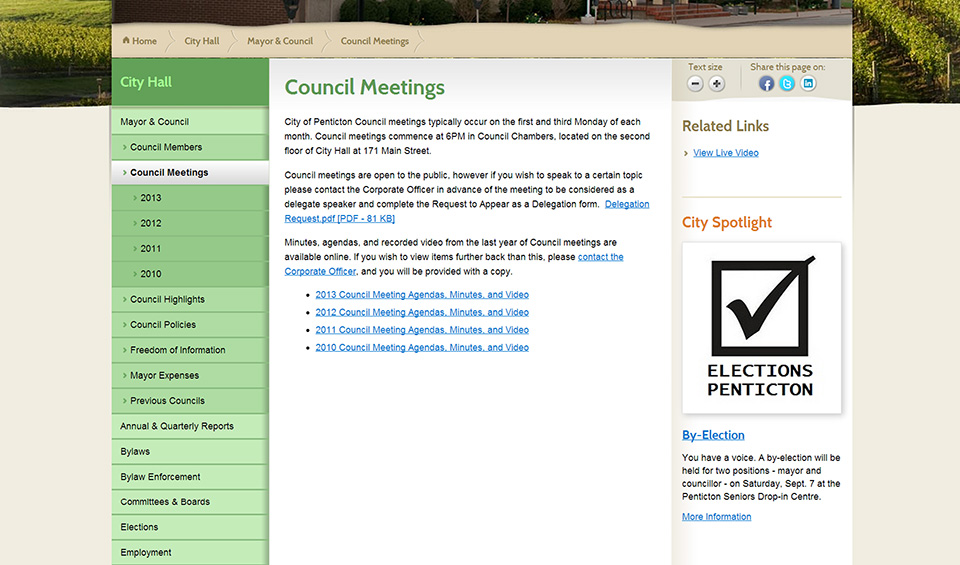Select 2010 under Council Meetings
The width and height of the screenshot is (960, 565).
click(x=151, y=274)
